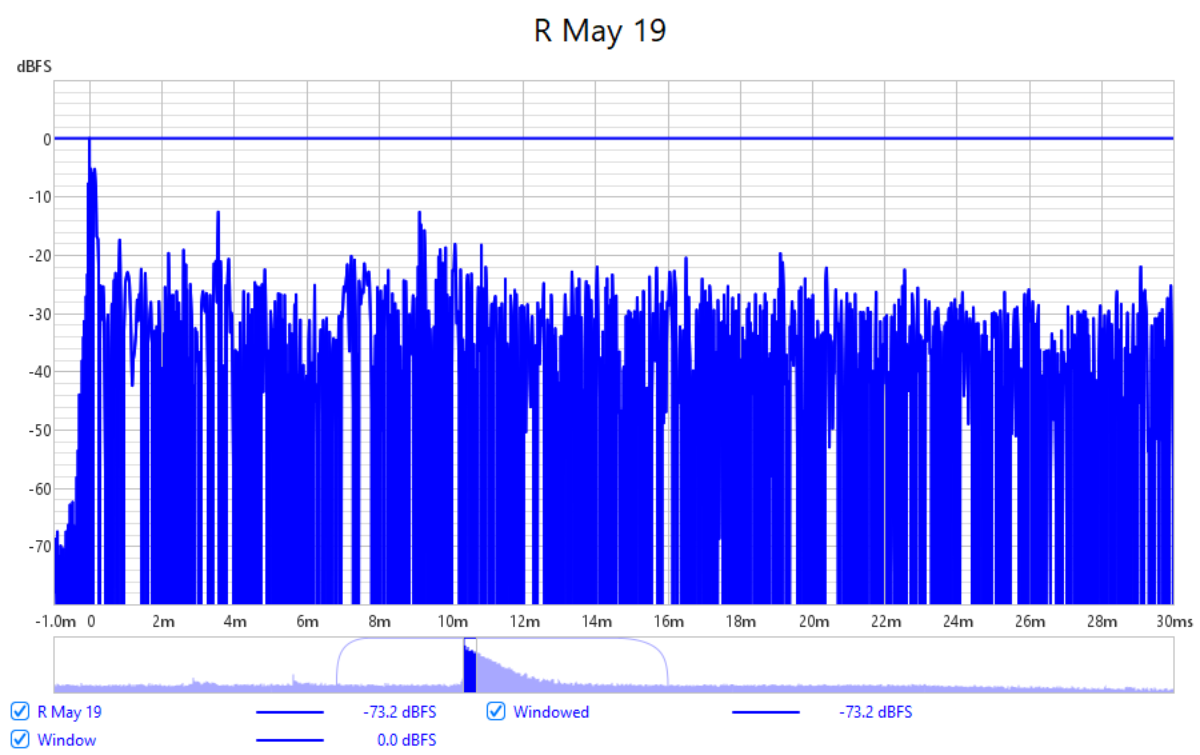The height and width of the screenshot is (755, 1200).
Task: Click the Windowed -73.2 dBFS readout
Action: point(875,712)
